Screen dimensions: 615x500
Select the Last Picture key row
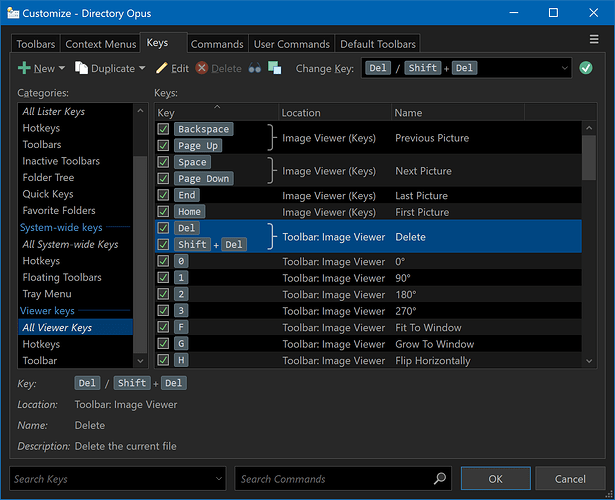(368, 195)
